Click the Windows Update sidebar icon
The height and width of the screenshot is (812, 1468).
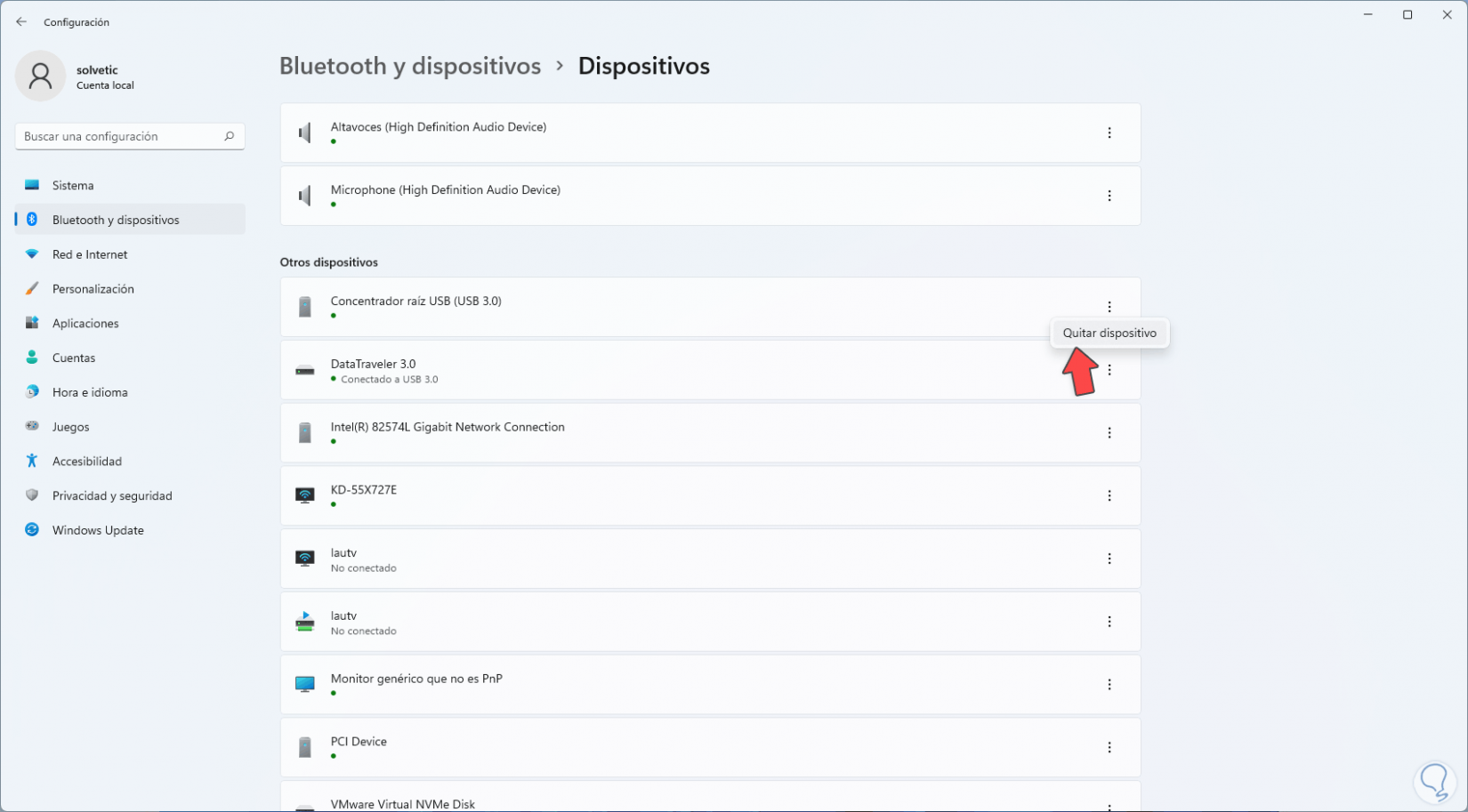32,530
